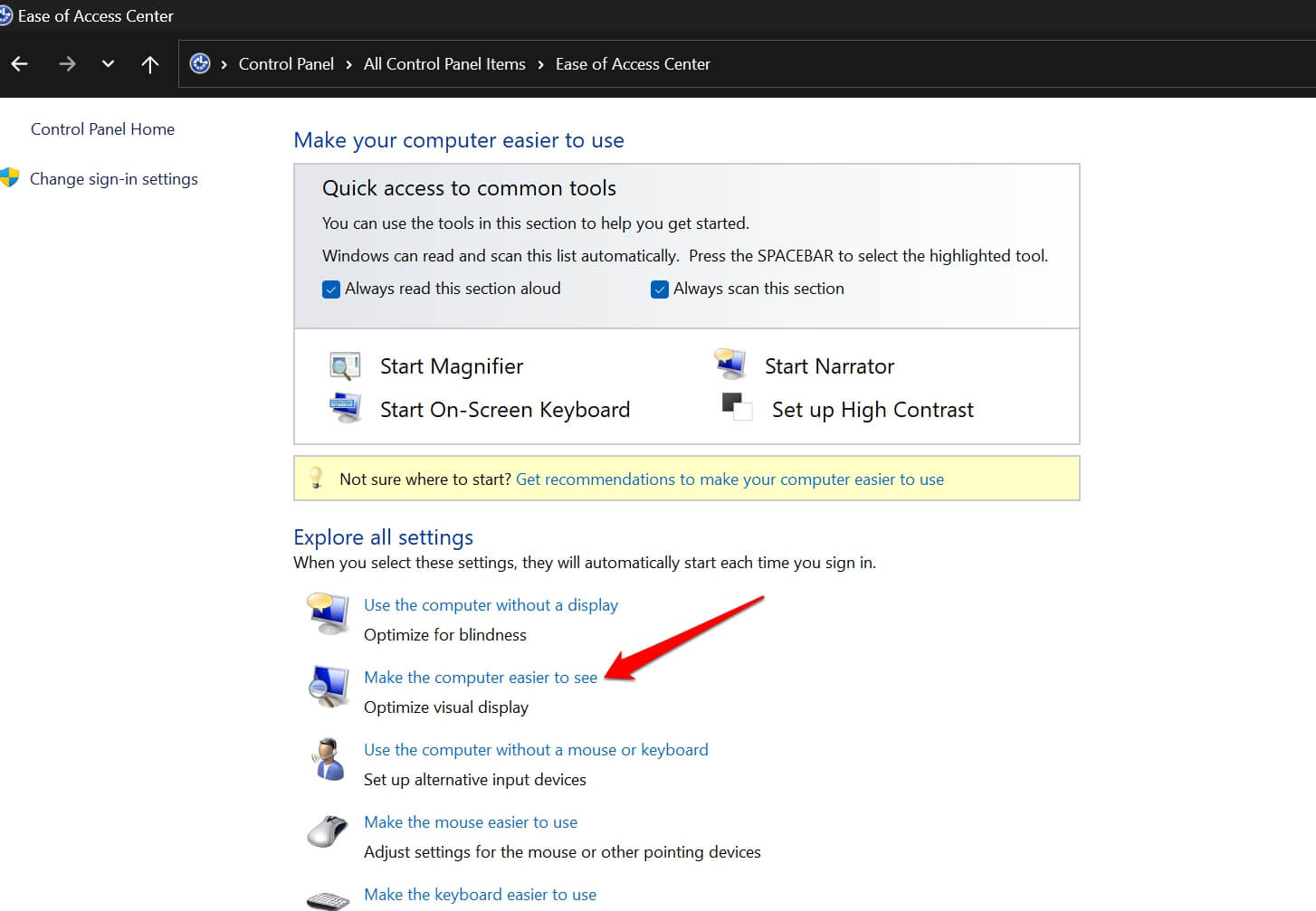Image resolution: width=1316 pixels, height=911 pixels.
Task: Click the mouse icon in settings list
Action: (328, 831)
